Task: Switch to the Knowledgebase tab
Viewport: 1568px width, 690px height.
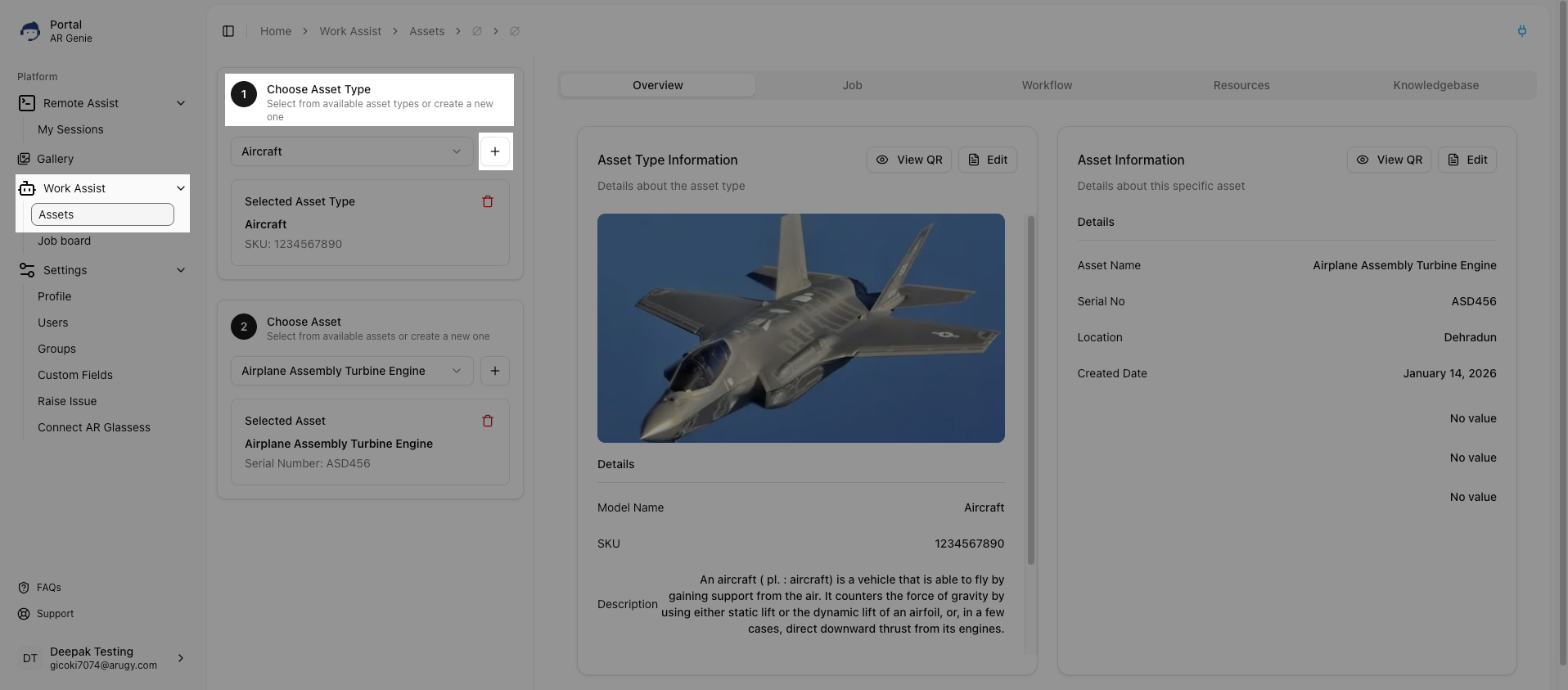Action: [1435, 85]
